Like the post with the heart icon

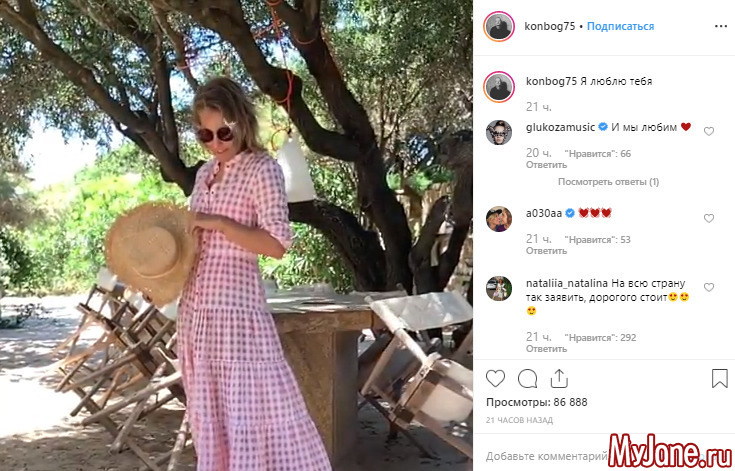click(495, 378)
